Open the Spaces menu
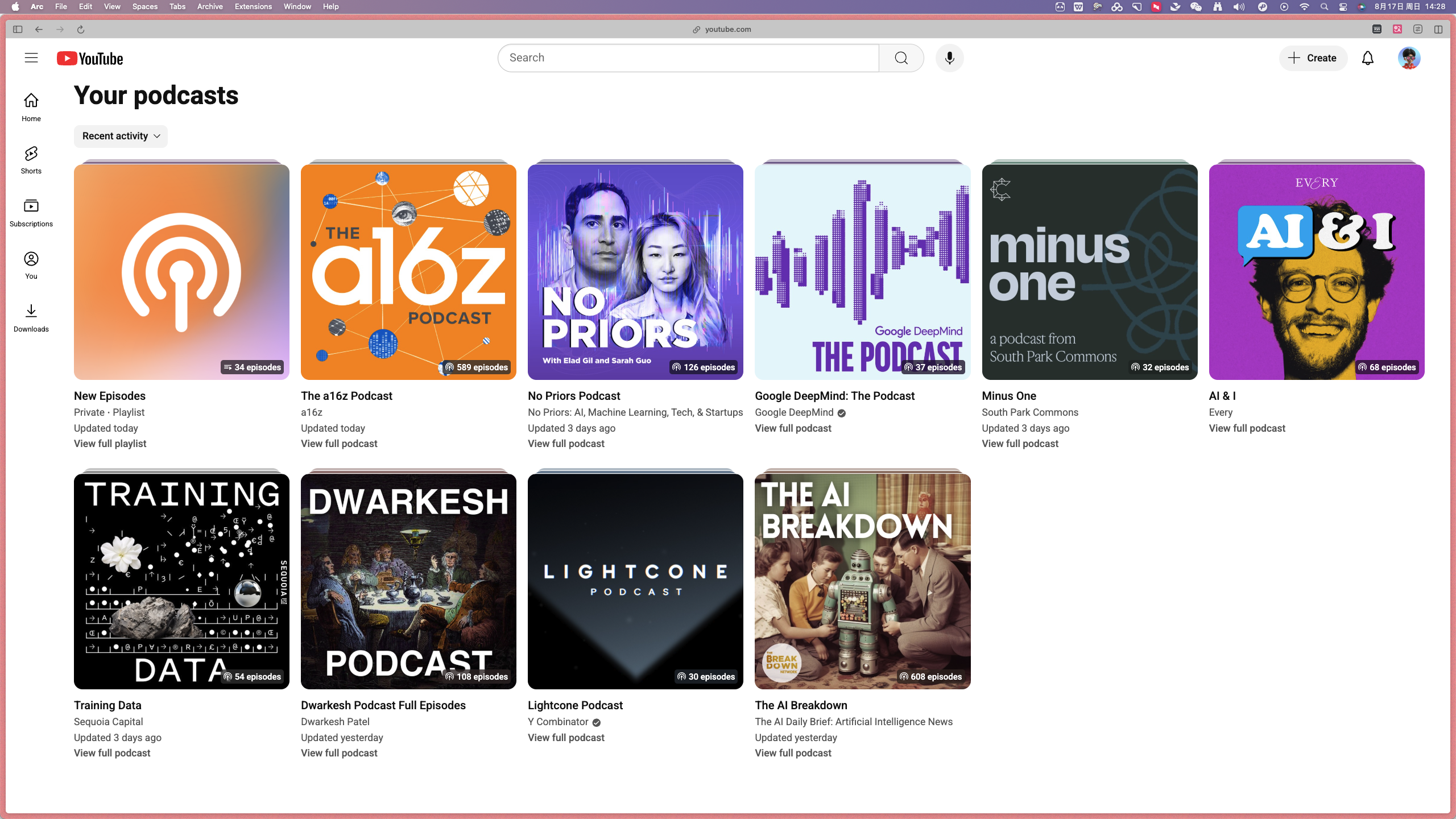The width and height of the screenshot is (1456, 819). coord(145,7)
